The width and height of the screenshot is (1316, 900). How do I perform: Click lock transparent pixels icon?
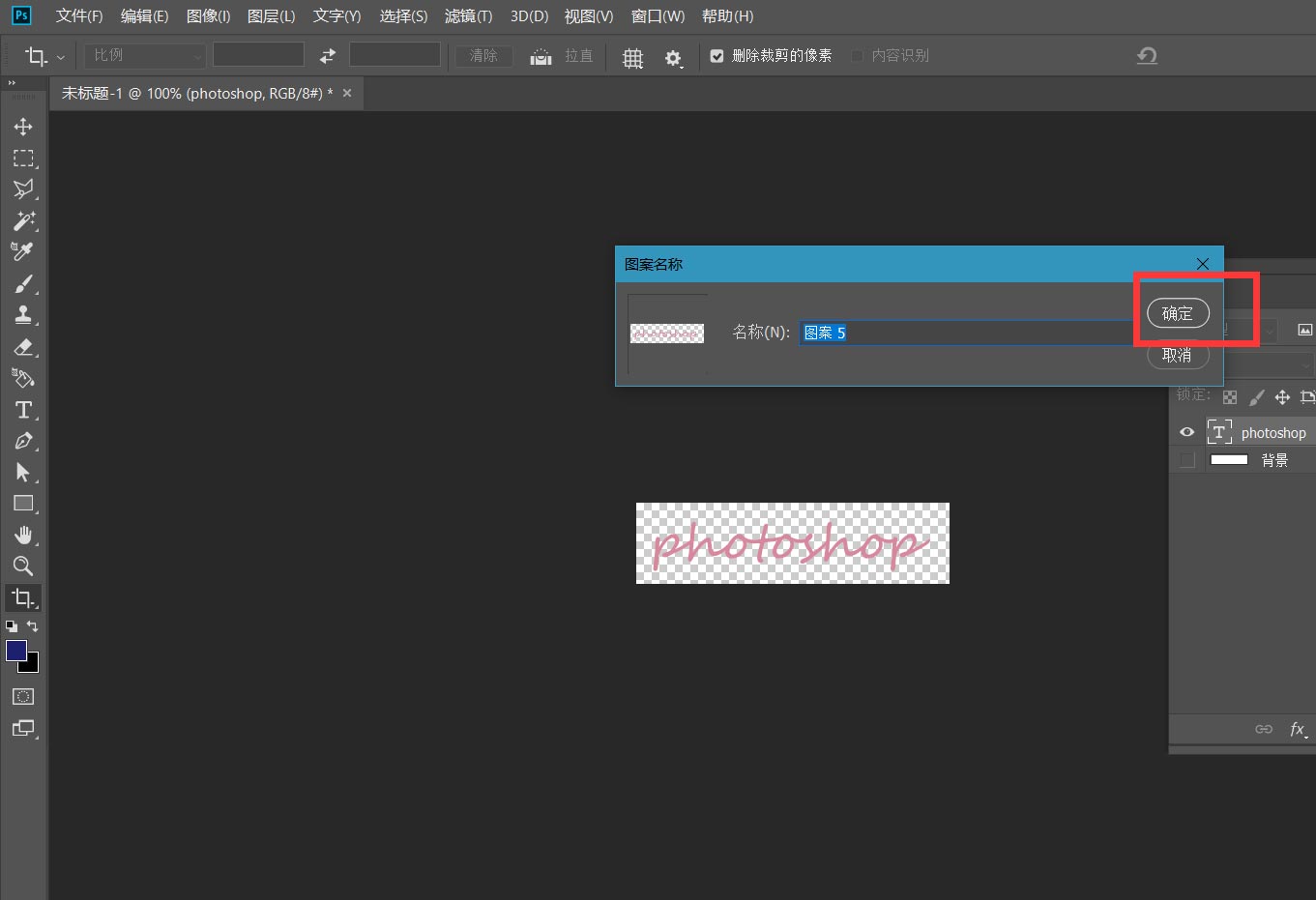point(1230,397)
